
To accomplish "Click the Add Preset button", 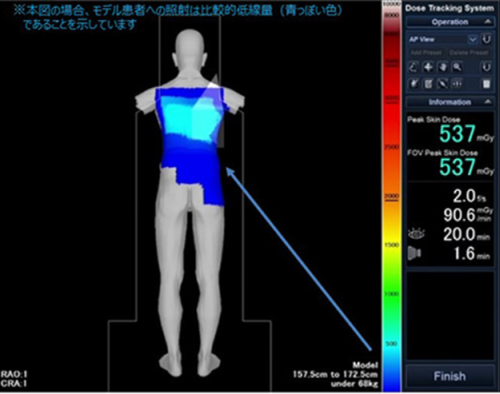I will [426, 53].
